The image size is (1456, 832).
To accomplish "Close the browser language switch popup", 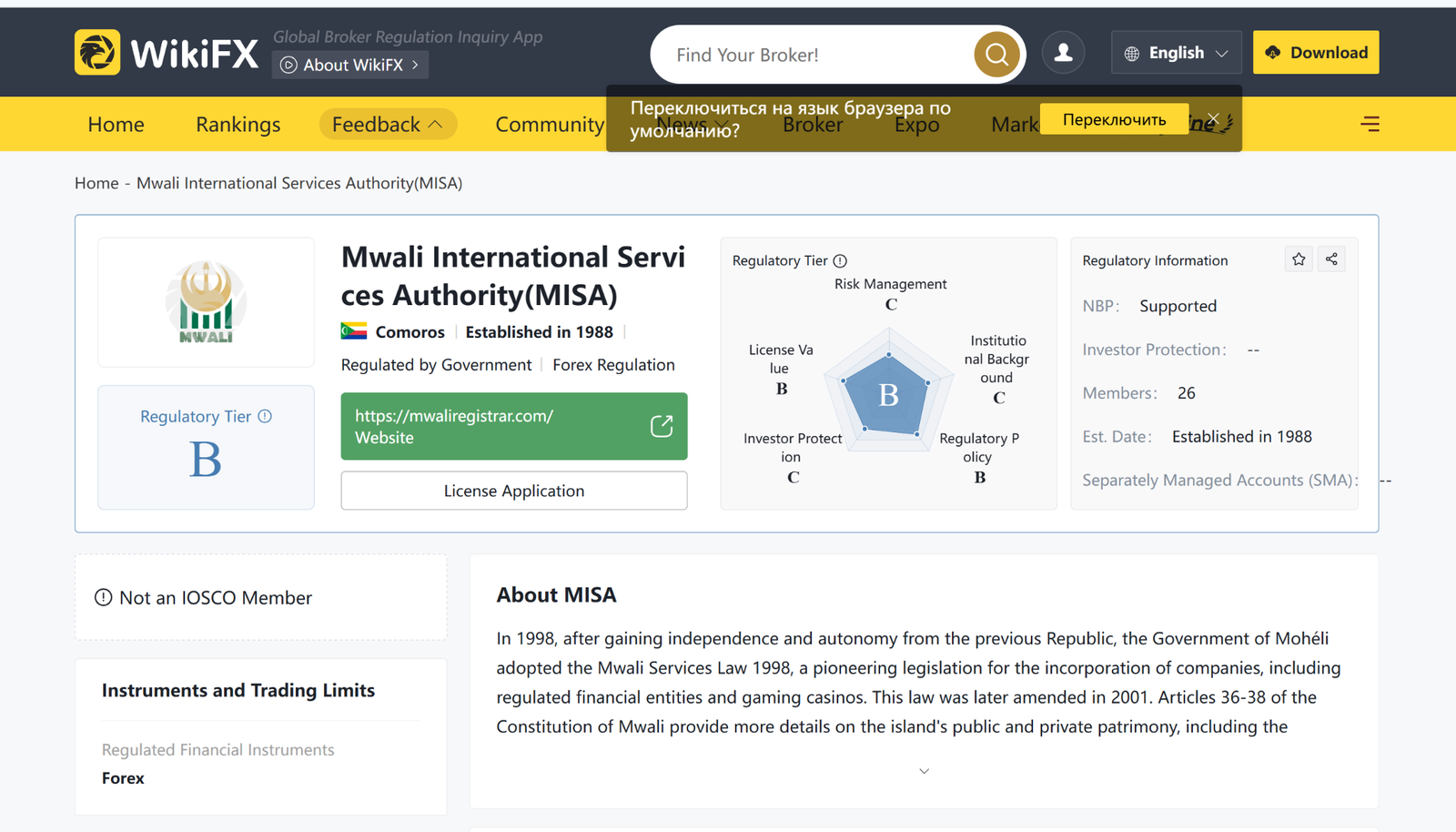I will pos(1213,119).
